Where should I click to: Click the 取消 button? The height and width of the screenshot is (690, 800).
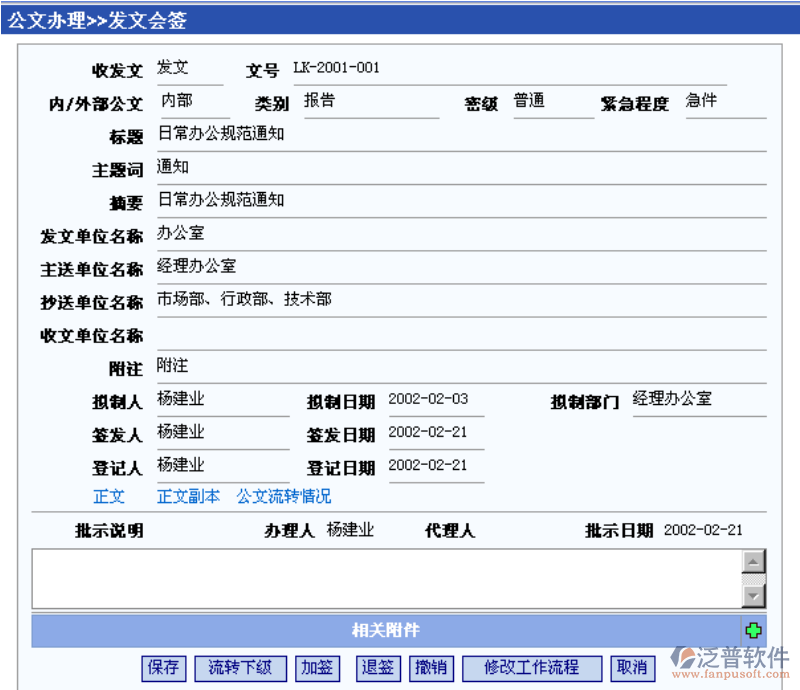[631, 668]
